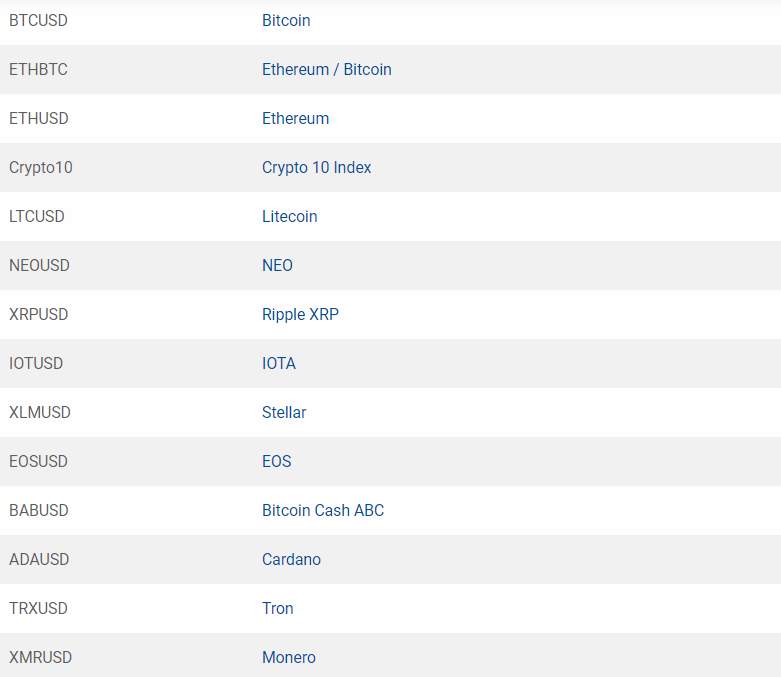Open the EOS link
Viewport: 781px width, 677px height.
tap(276, 461)
